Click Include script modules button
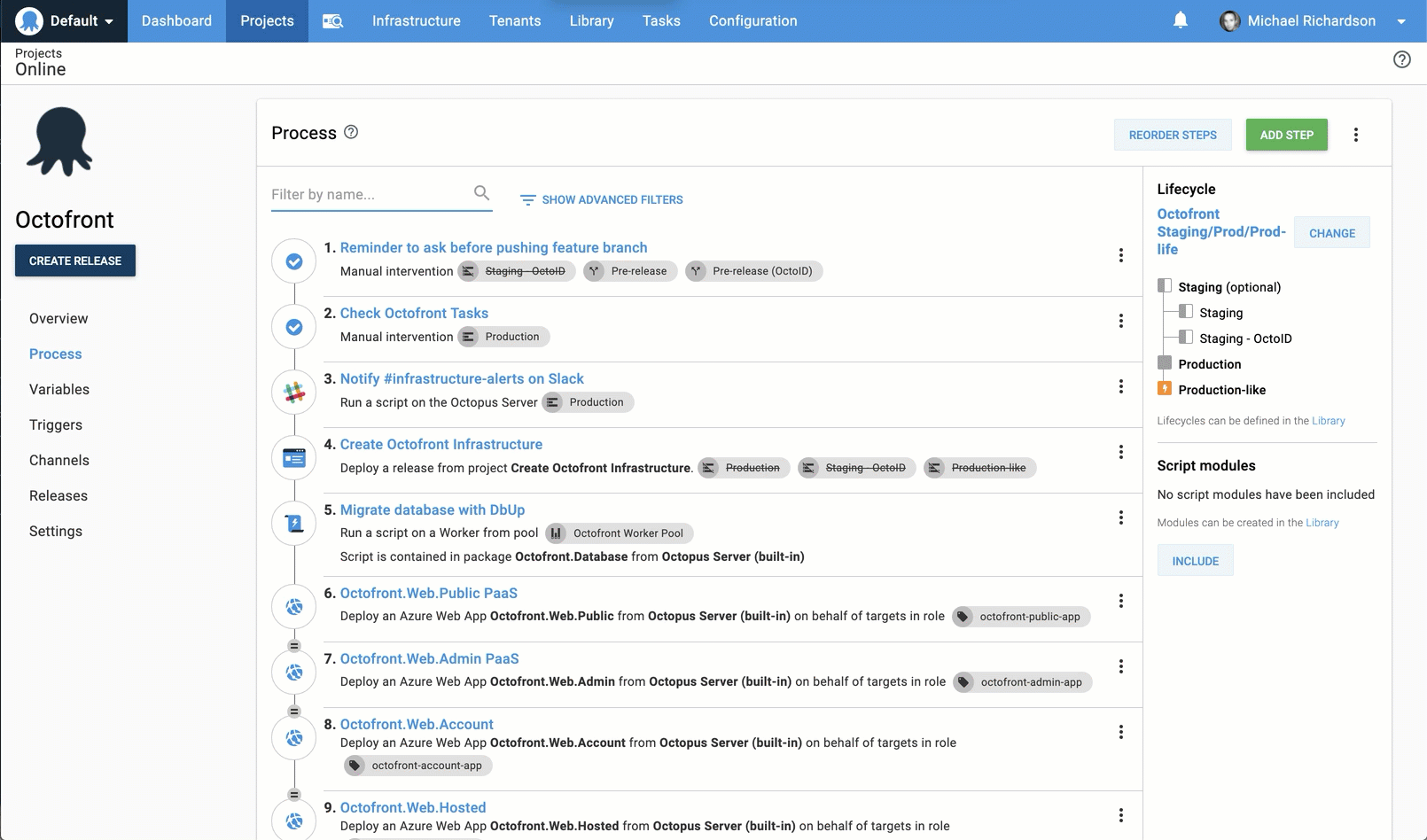The height and width of the screenshot is (840, 1427). pos(1196,561)
